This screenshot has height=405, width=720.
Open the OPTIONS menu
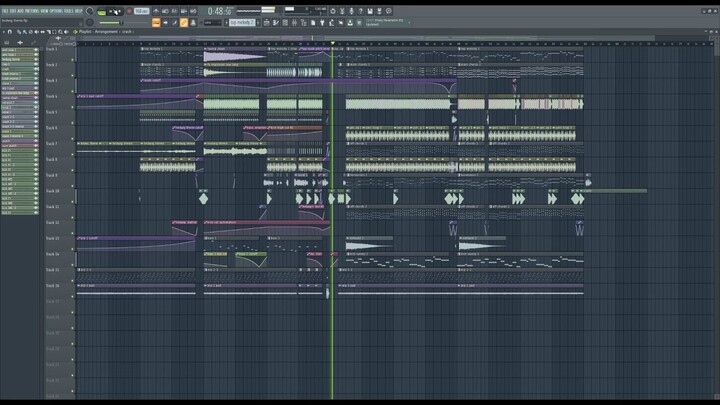pyautogui.click(x=56, y=11)
